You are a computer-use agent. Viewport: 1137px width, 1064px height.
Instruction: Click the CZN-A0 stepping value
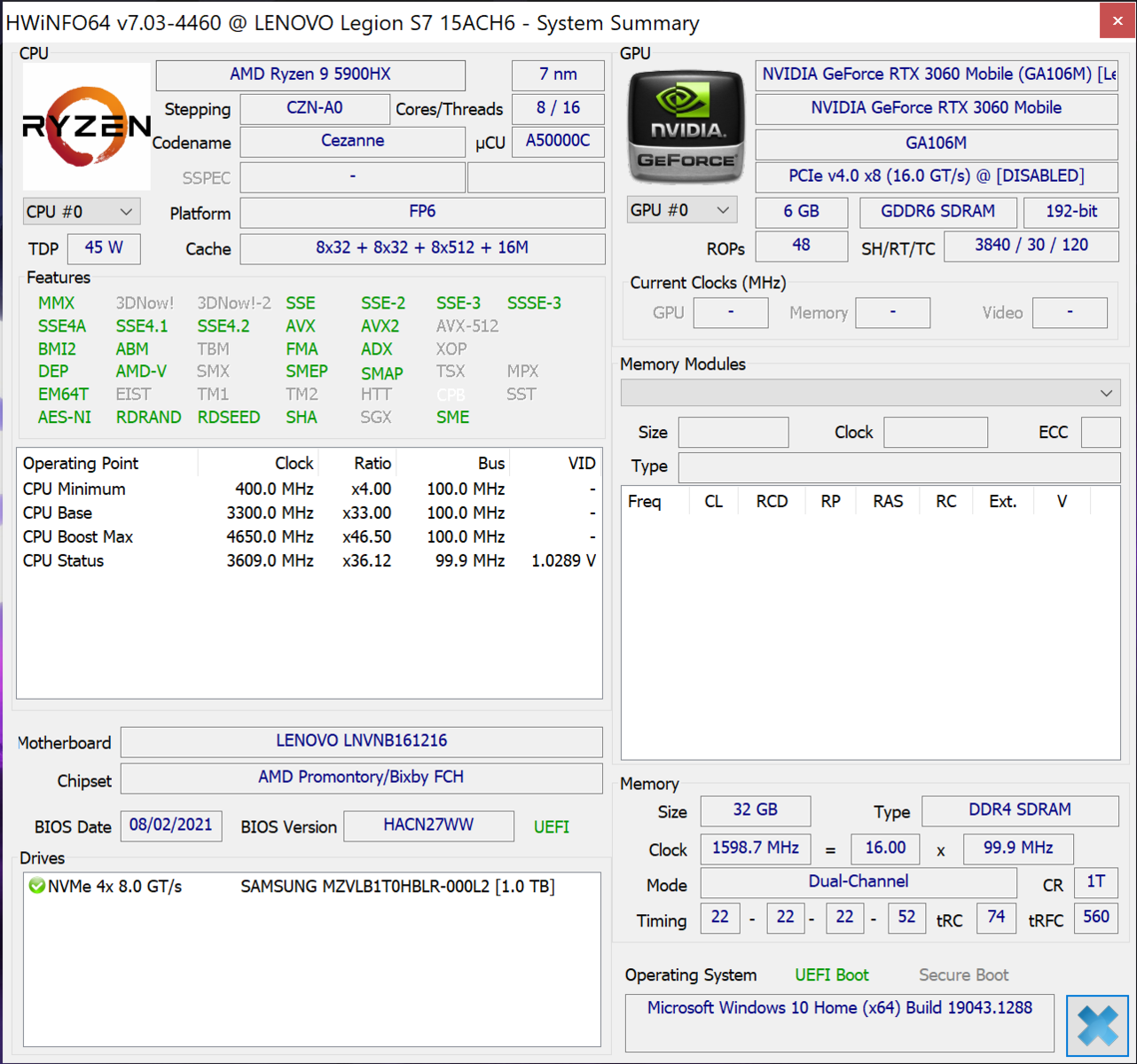pyautogui.click(x=315, y=108)
